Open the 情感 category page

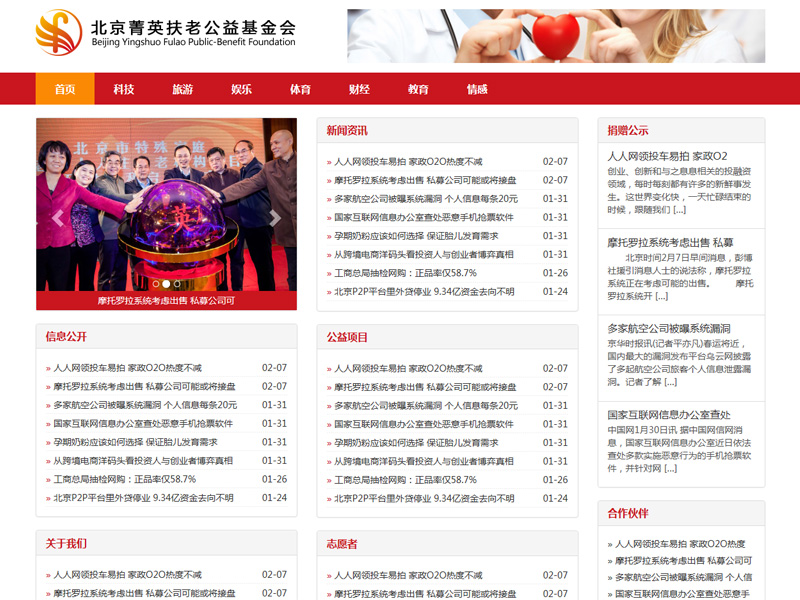click(476, 89)
